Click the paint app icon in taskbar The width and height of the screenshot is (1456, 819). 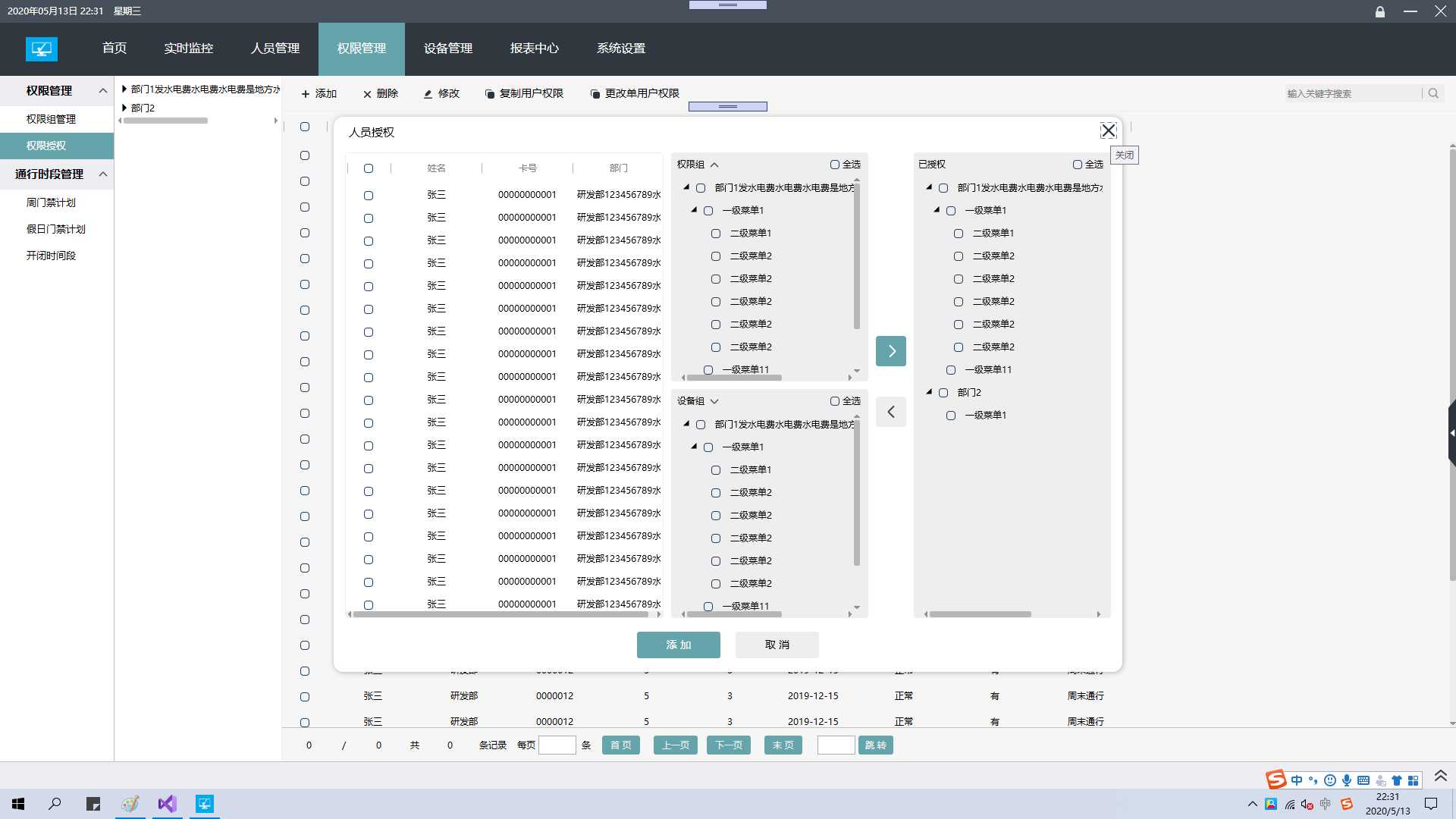click(x=130, y=804)
